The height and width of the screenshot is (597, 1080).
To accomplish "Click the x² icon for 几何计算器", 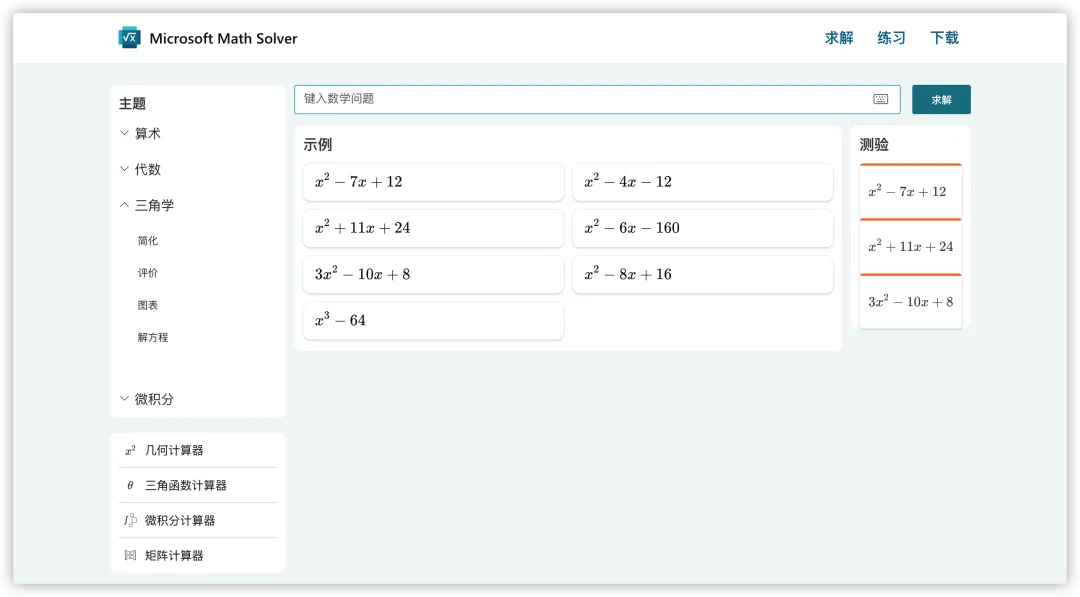I will pyautogui.click(x=130, y=451).
